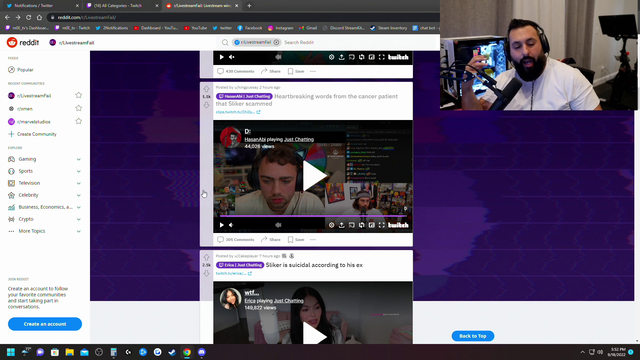
Task: Upvote the HasanAbi cancer patient post
Action: coord(207,89)
